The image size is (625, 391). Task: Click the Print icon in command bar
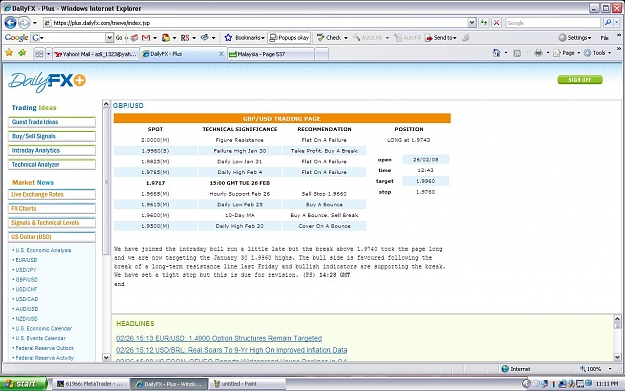[x=538, y=53]
